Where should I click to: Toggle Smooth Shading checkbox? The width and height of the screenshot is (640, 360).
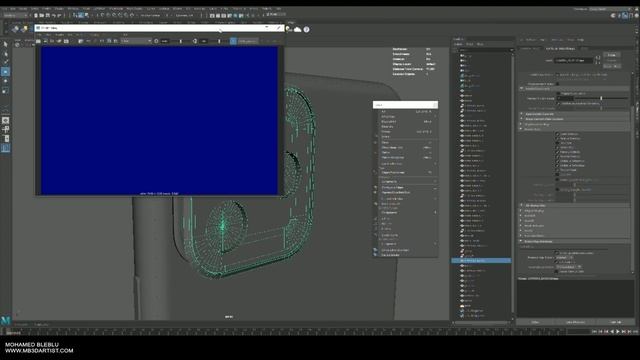tap(557, 156)
